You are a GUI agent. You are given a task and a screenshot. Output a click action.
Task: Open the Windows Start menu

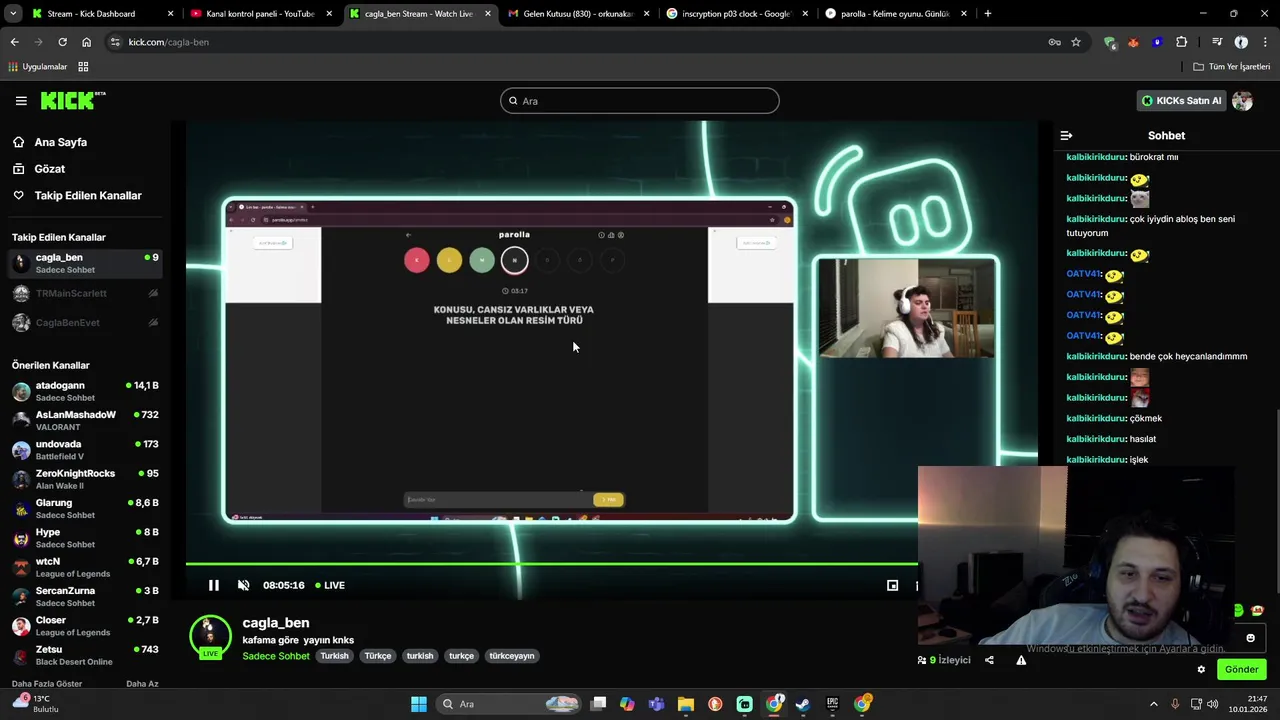tap(419, 704)
